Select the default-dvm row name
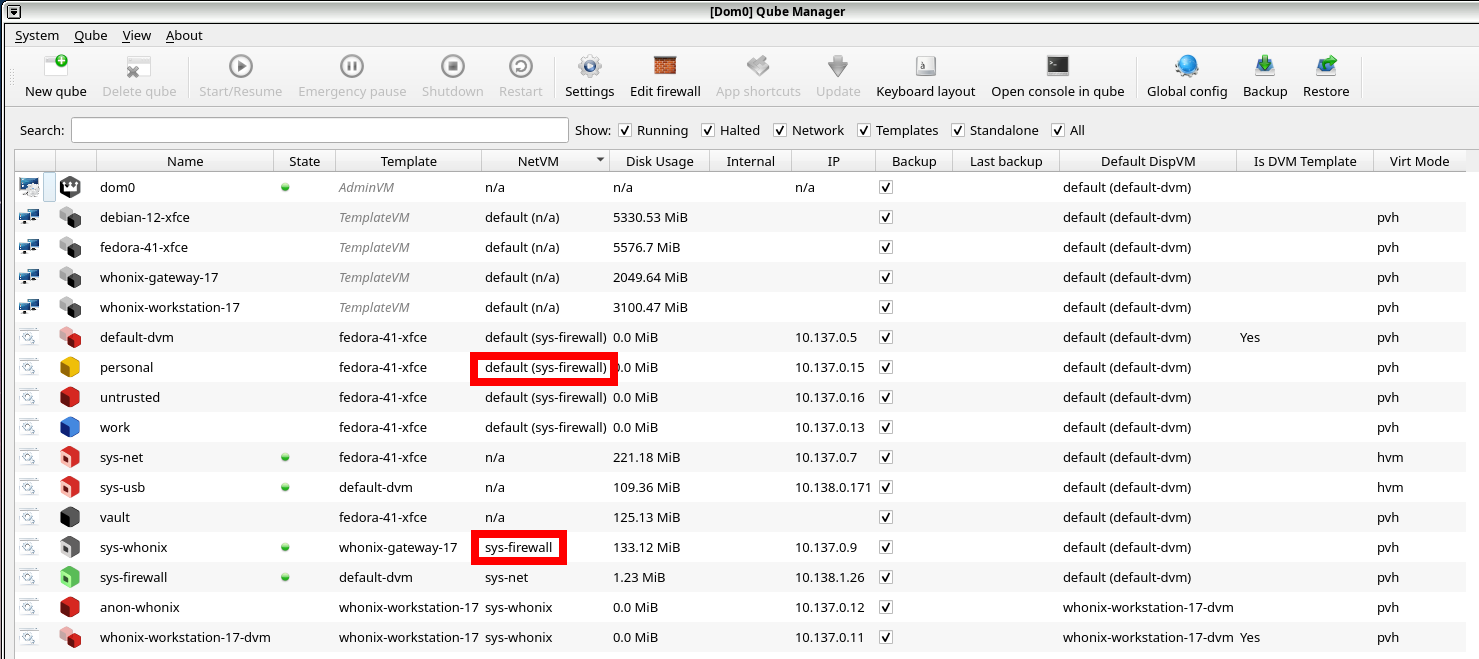 pyautogui.click(x=137, y=337)
